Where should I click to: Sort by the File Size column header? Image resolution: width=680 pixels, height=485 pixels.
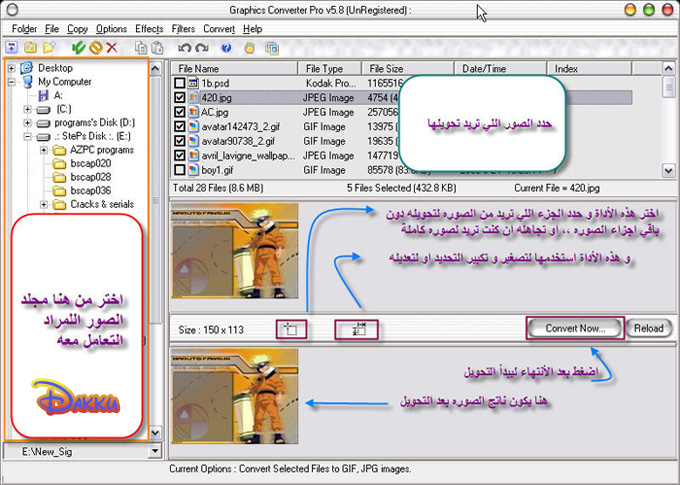point(408,69)
